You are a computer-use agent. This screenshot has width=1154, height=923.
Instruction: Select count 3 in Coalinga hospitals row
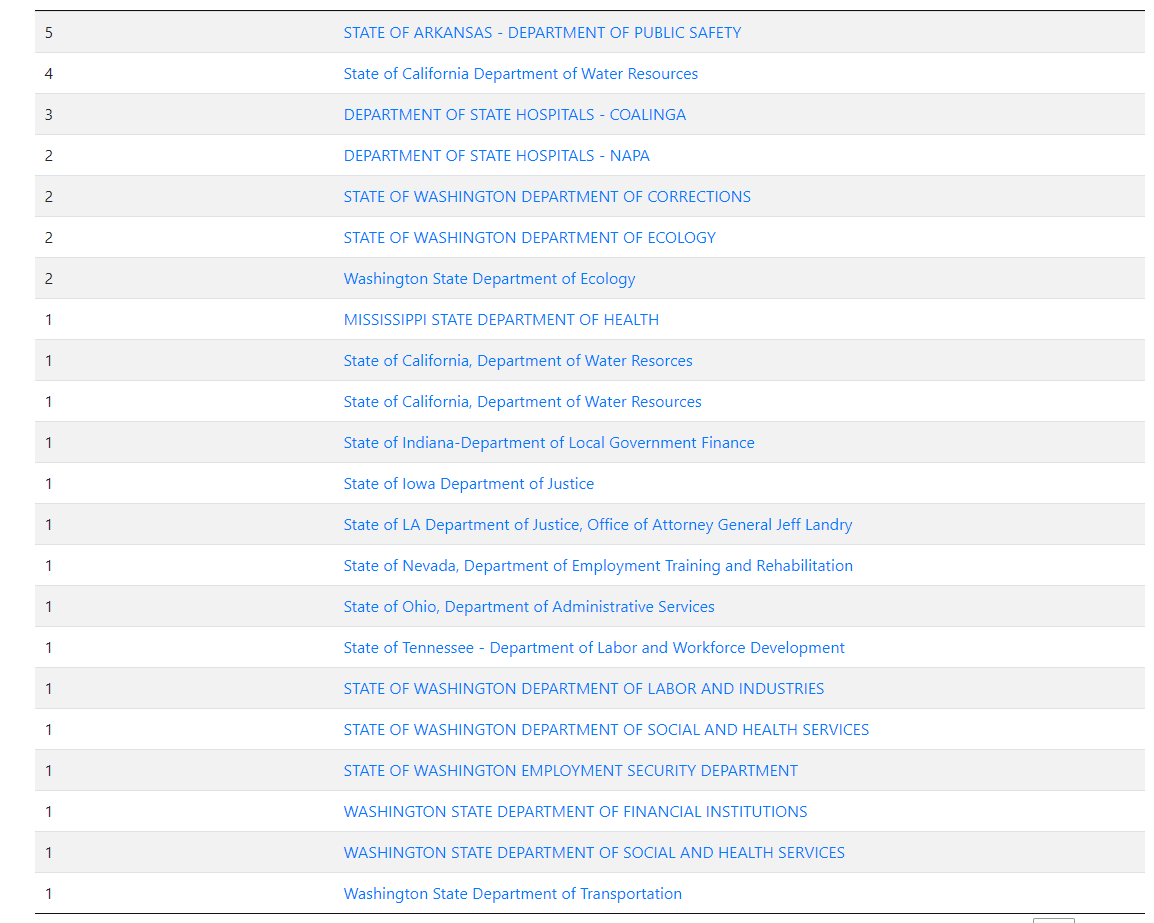pos(49,115)
